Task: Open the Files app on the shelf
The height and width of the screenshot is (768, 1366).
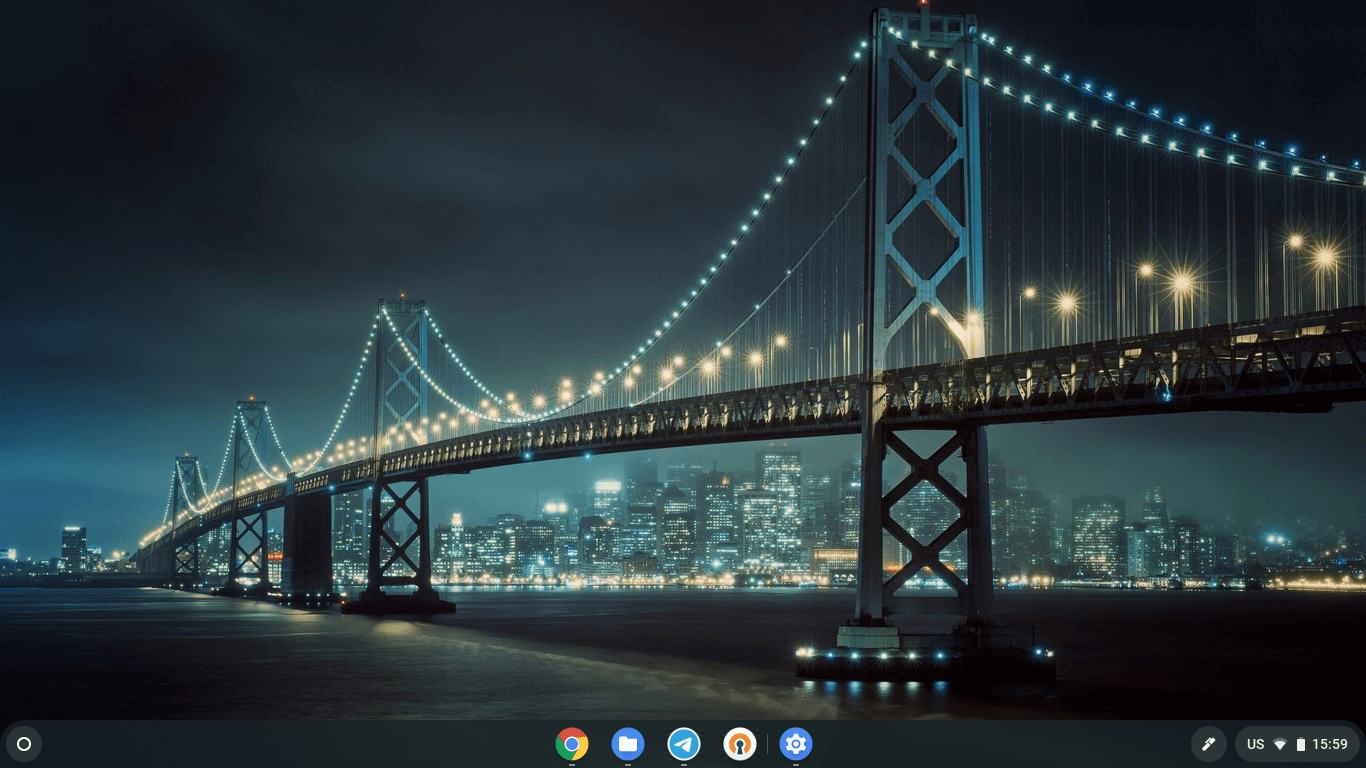Action: tap(628, 744)
